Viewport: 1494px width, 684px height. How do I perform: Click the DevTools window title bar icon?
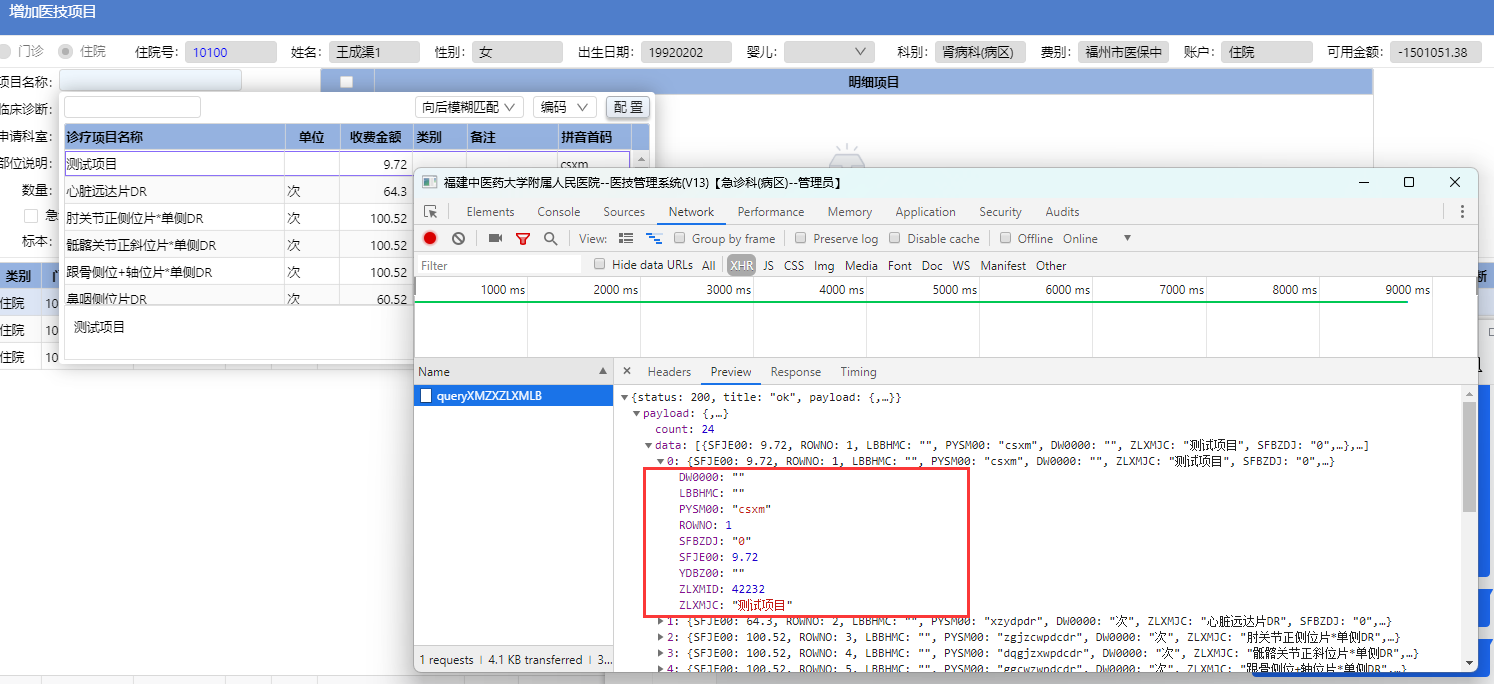click(429, 182)
